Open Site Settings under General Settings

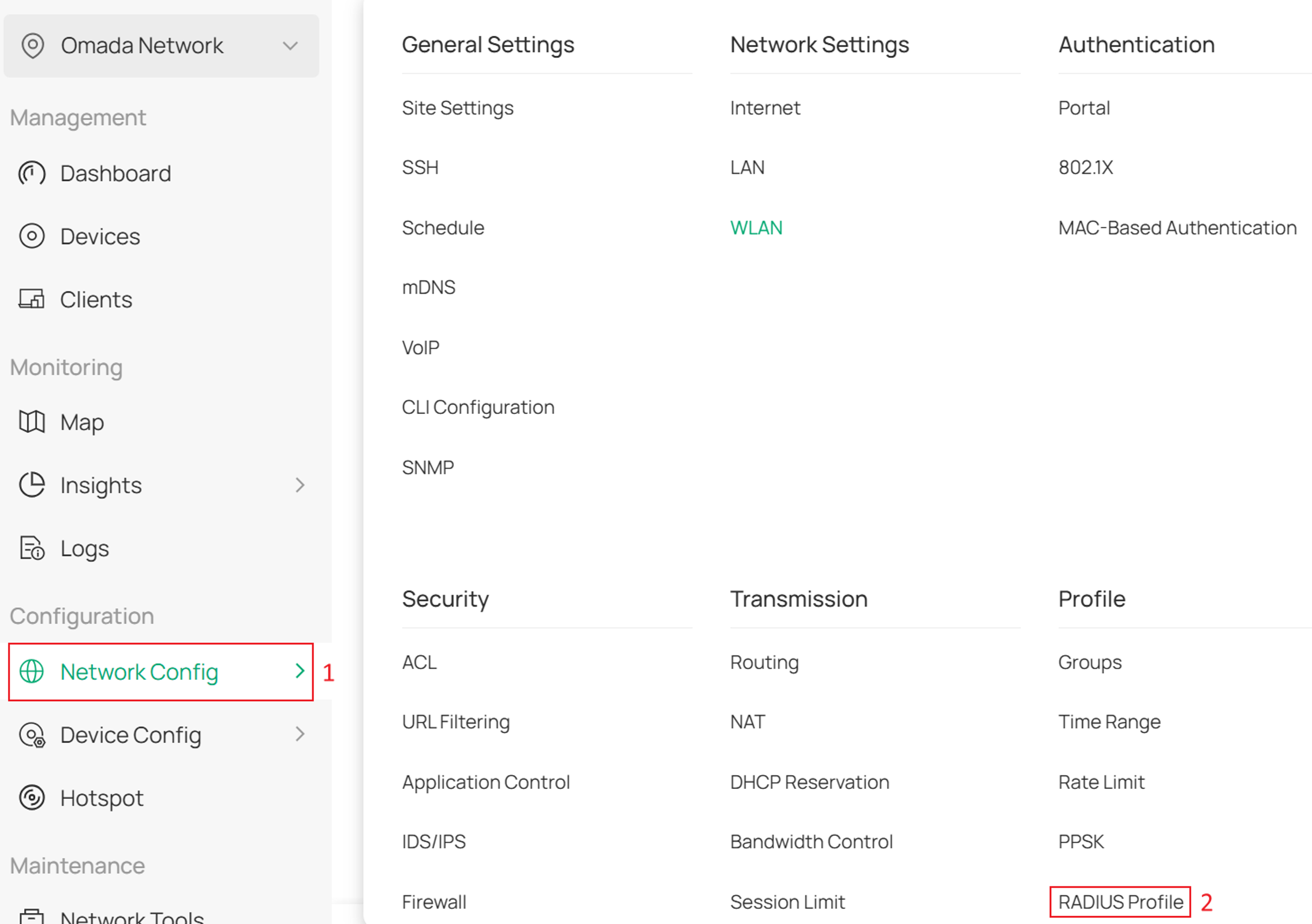coord(458,109)
